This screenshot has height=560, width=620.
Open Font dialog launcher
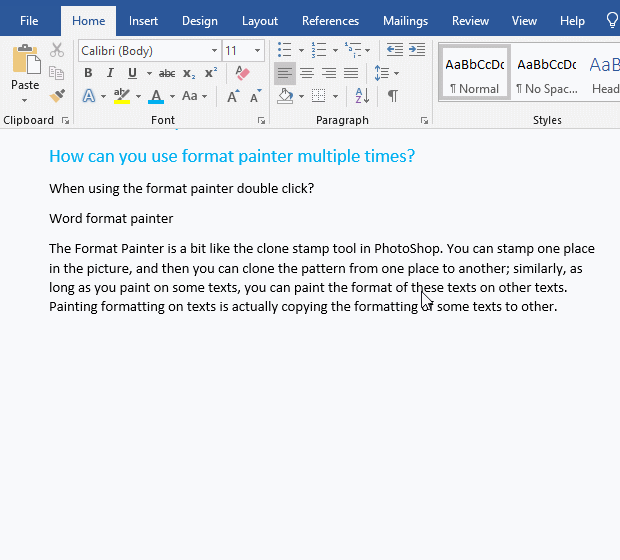(261, 121)
